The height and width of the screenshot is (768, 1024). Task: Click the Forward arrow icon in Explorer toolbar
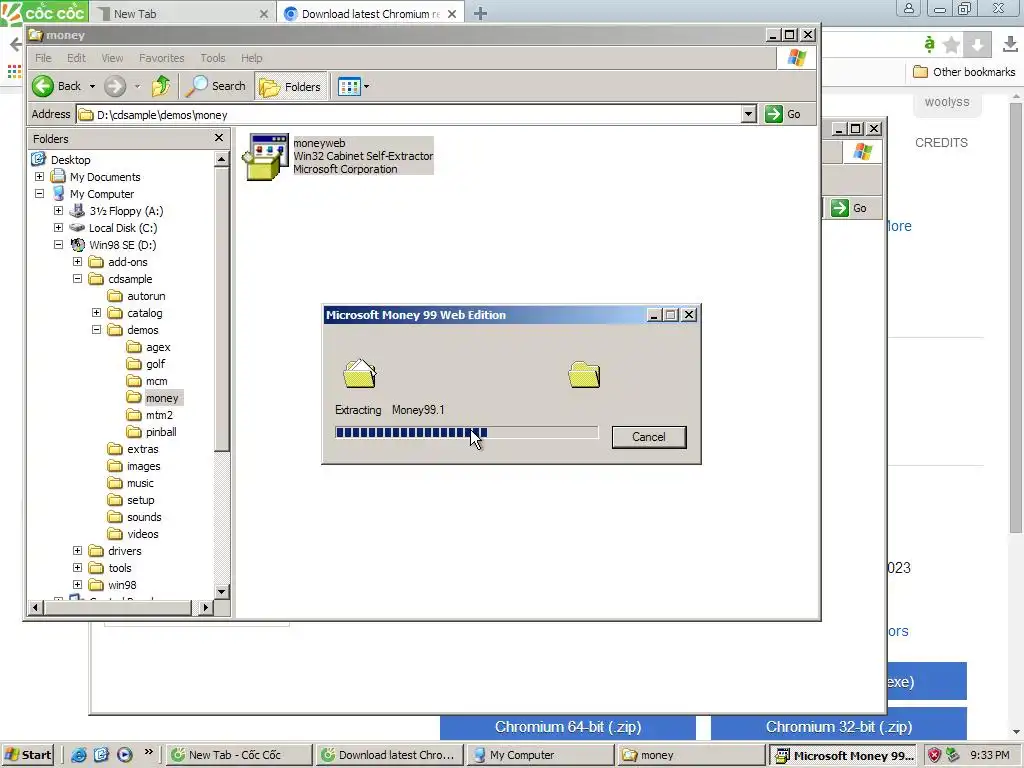[x=115, y=86]
